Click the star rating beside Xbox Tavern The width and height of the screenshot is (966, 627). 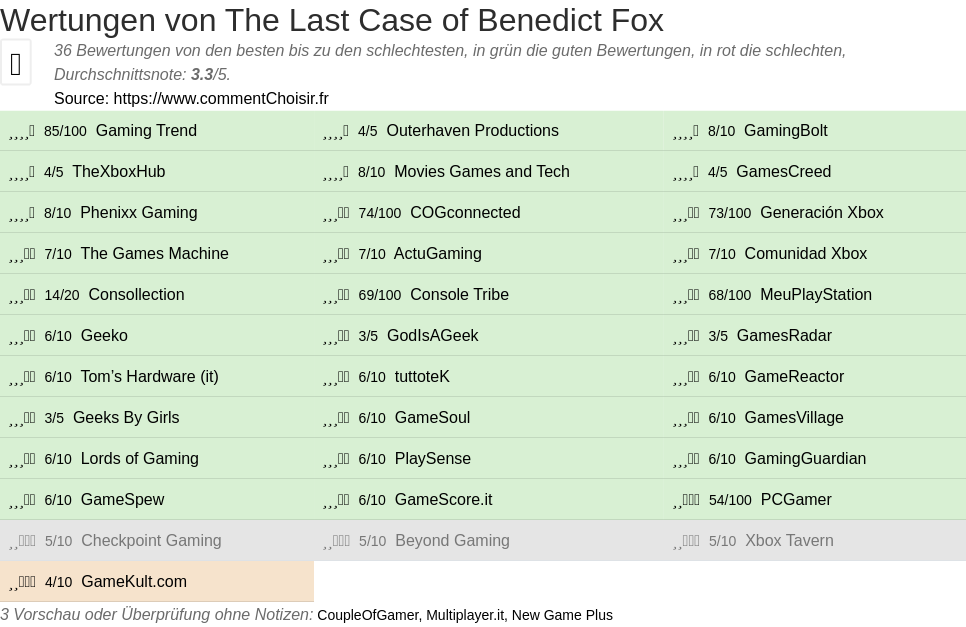tap(686, 541)
